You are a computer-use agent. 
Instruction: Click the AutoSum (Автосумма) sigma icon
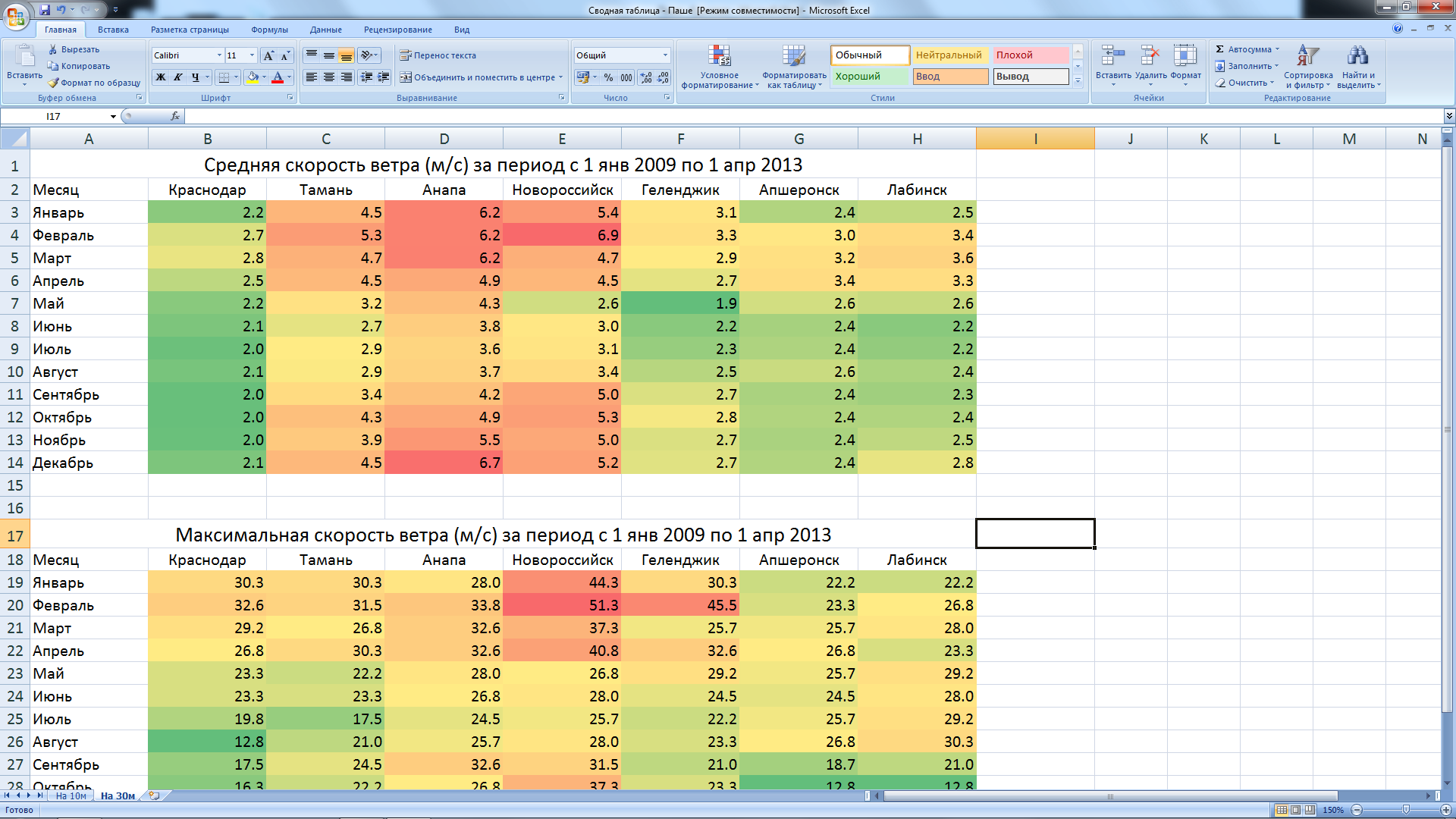[1220, 49]
